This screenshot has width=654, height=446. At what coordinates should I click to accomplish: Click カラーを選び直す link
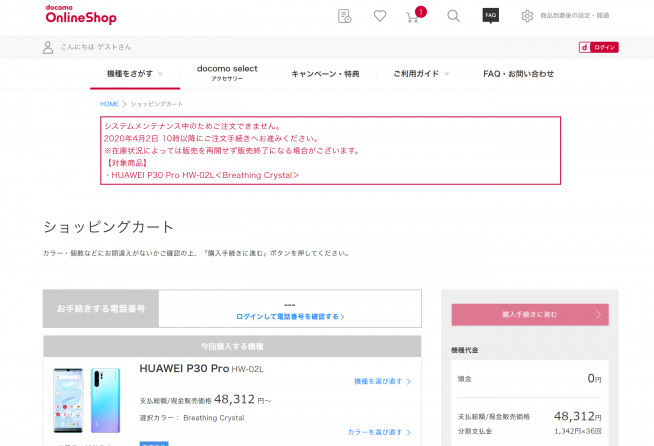click(x=379, y=432)
